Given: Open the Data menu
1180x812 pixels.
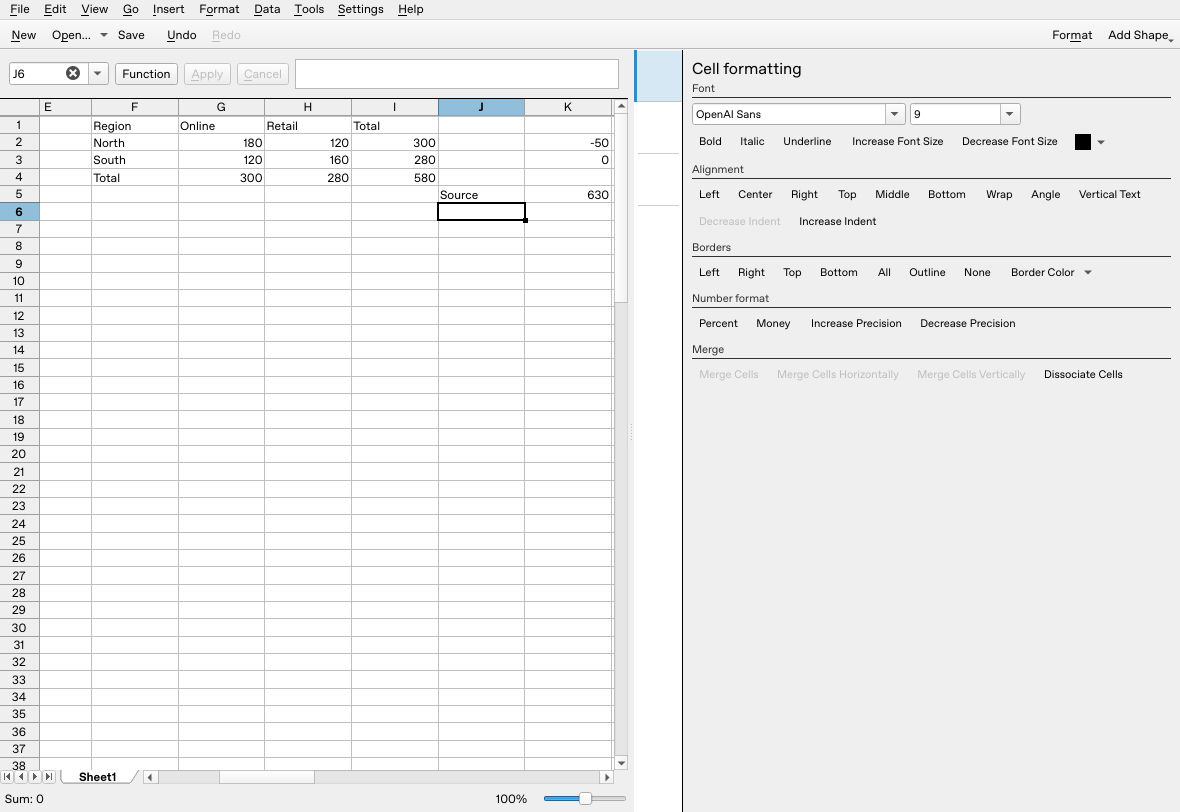Looking at the screenshot, I should 266,9.
